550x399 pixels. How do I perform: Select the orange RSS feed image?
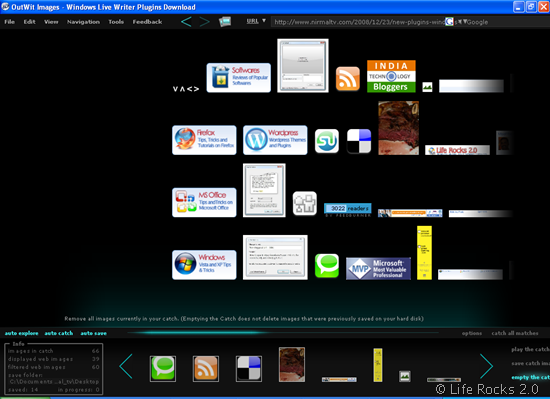348,79
